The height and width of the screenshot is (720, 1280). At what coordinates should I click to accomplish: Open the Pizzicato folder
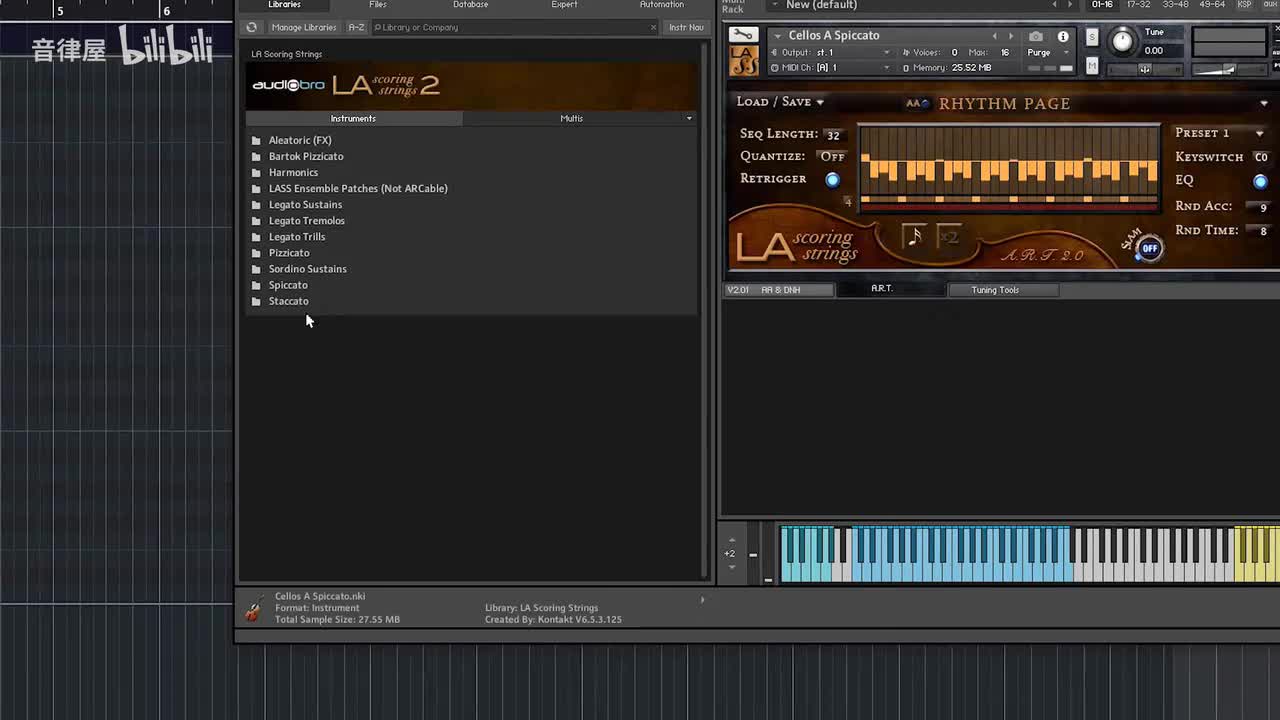click(289, 252)
